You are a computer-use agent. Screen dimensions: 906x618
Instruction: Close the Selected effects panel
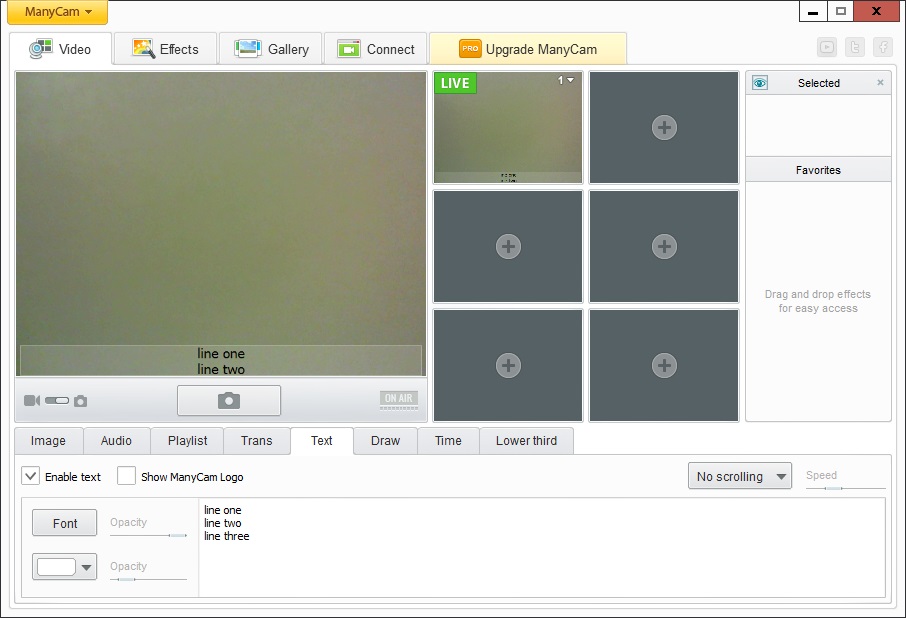pos(880,83)
